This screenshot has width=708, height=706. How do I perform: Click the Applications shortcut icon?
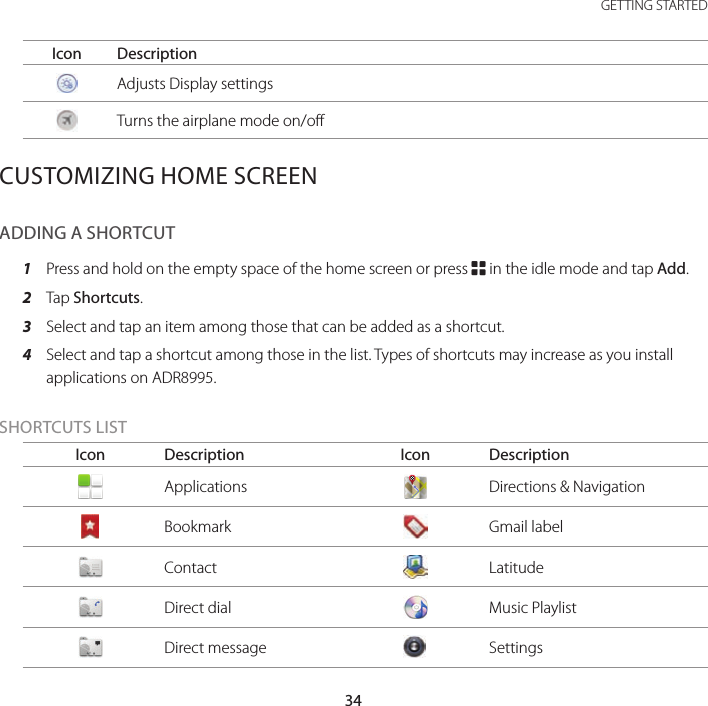tap(90, 487)
